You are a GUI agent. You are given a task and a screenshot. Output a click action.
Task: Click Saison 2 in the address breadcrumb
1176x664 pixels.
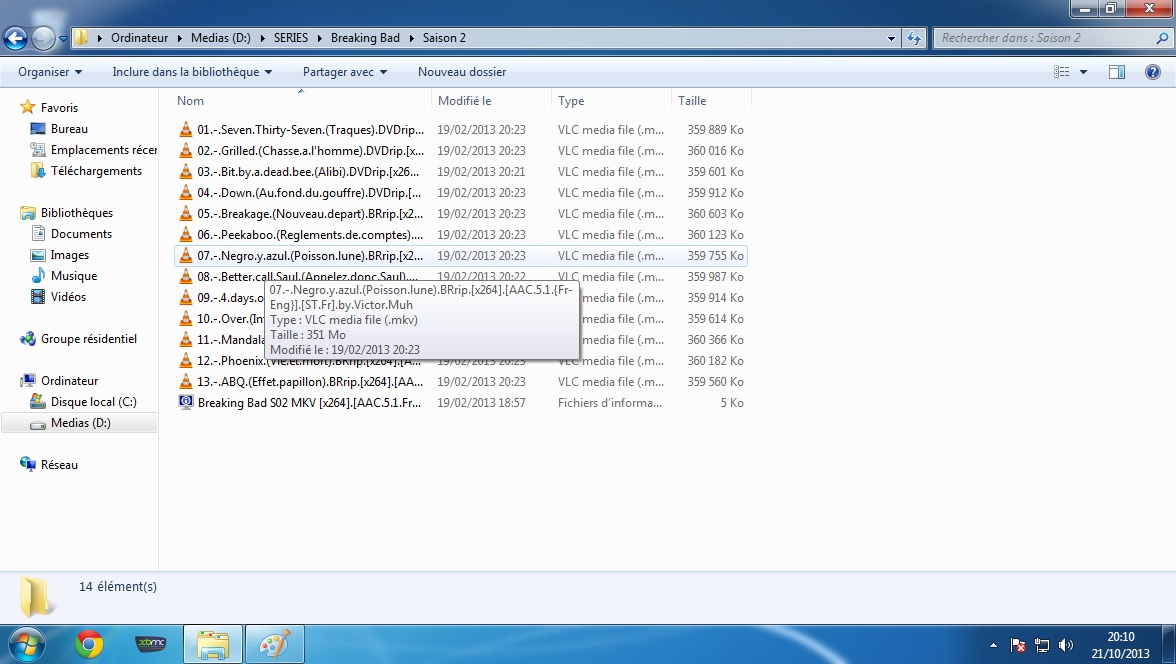(x=444, y=38)
